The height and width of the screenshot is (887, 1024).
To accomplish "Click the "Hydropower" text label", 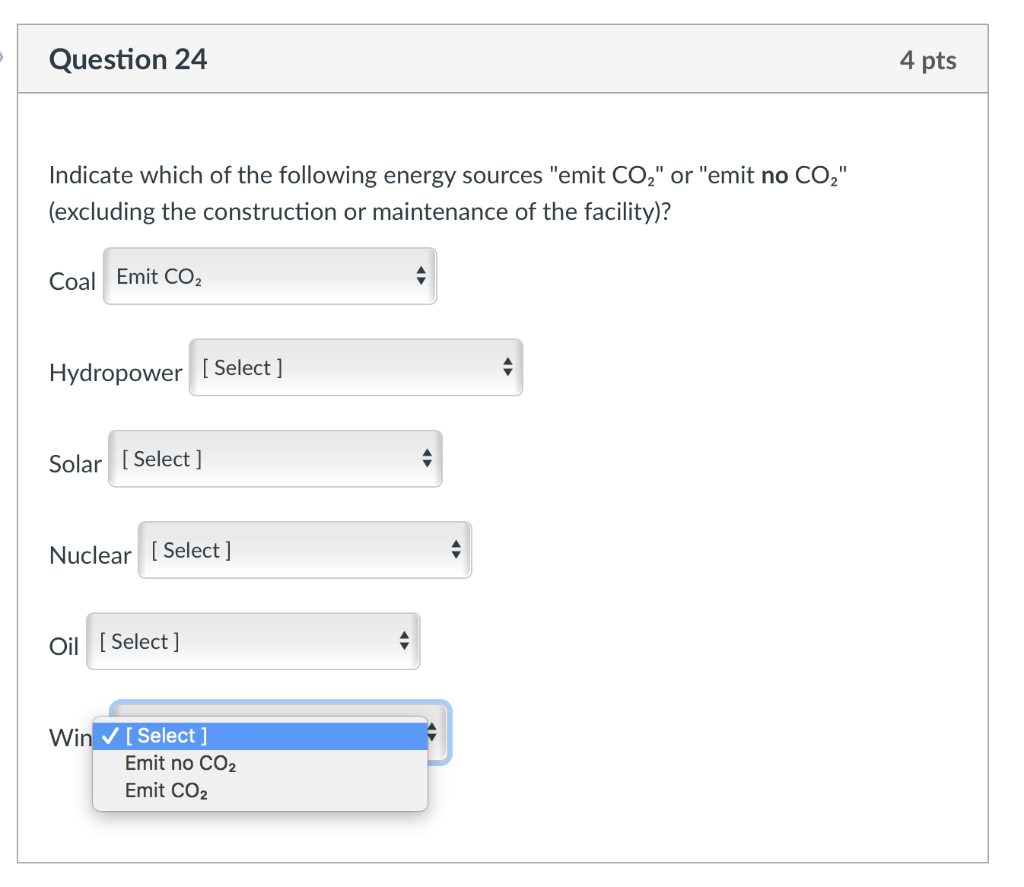I will pyautogui.click(x=116, y=373).
